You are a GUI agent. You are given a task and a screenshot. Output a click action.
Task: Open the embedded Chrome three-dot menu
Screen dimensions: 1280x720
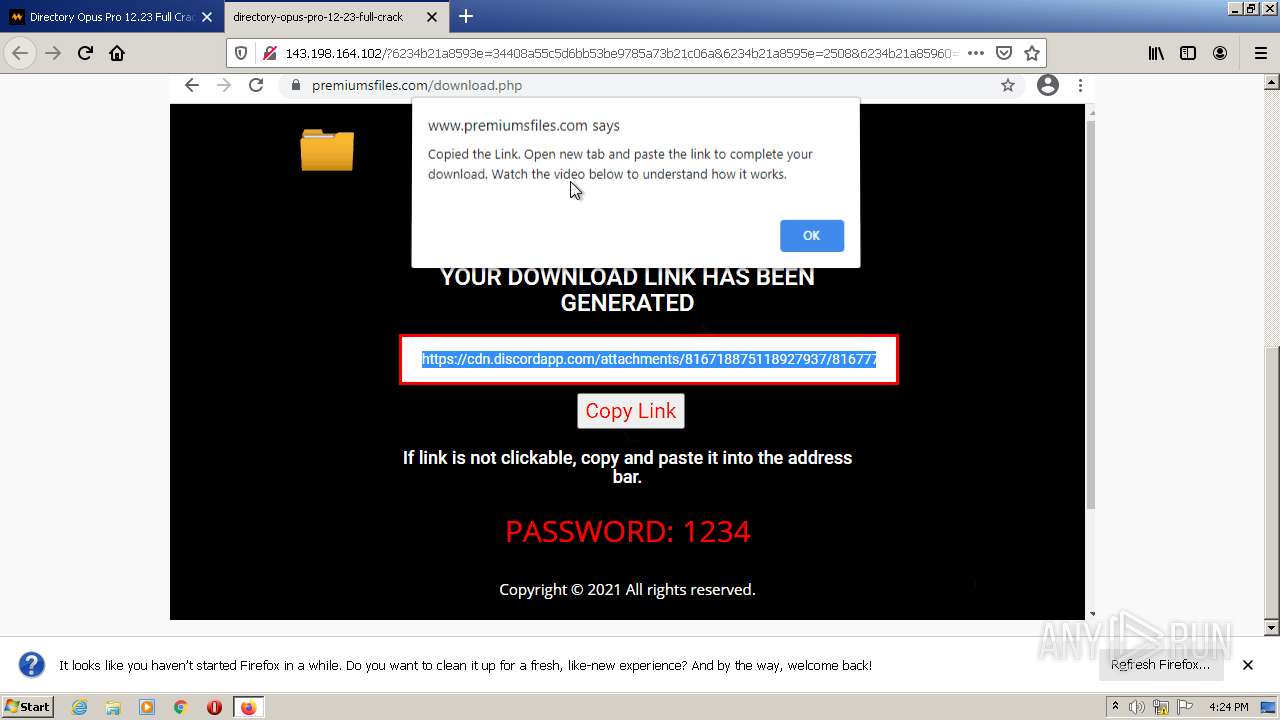click(x=1080, y=85)
